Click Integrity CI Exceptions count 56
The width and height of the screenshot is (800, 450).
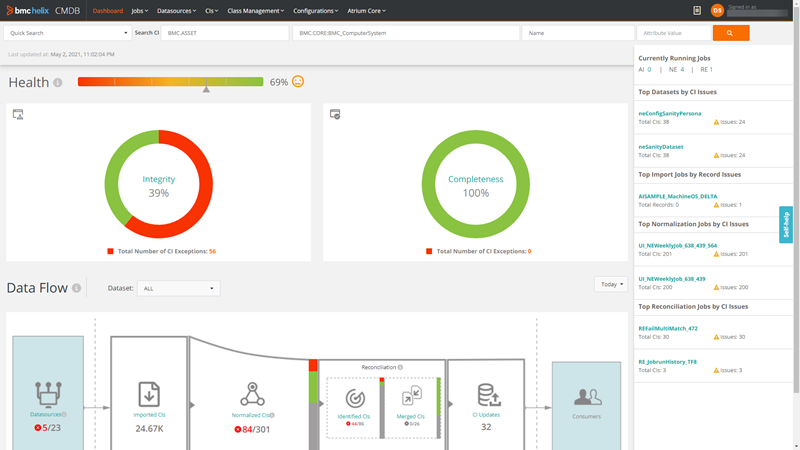[212, 251]
